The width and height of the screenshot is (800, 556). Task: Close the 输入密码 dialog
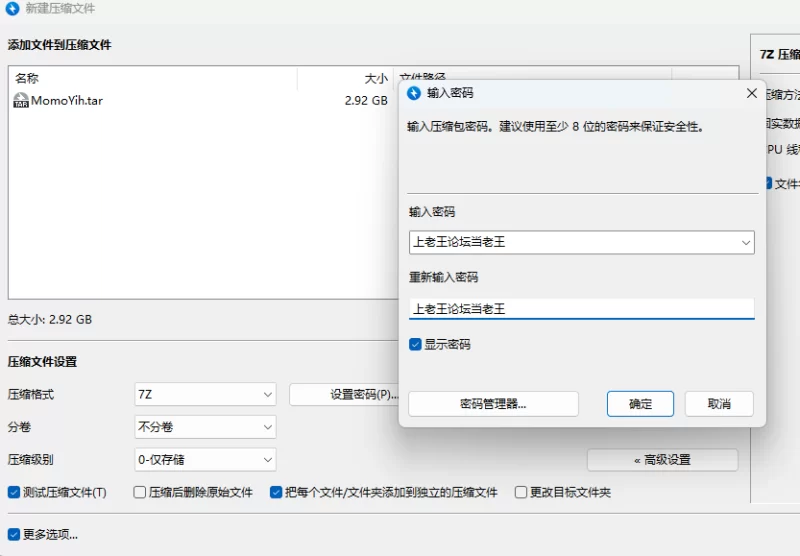[x=752, y=93]
